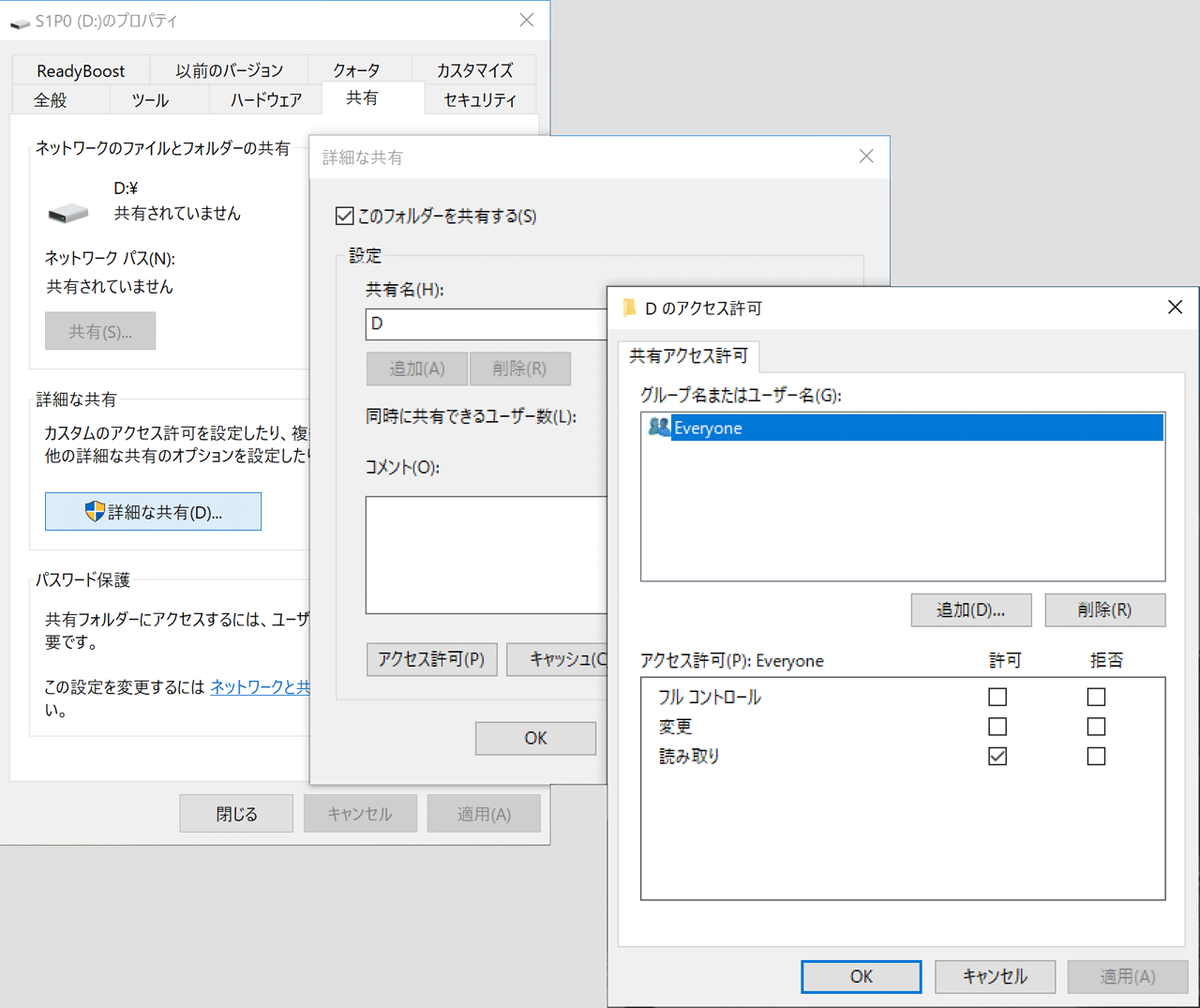Viewport: 1200px width, 1008px height.
Task: Click the shield icon on 詳細な共有(D)... button
Action: tap(94, 512)
